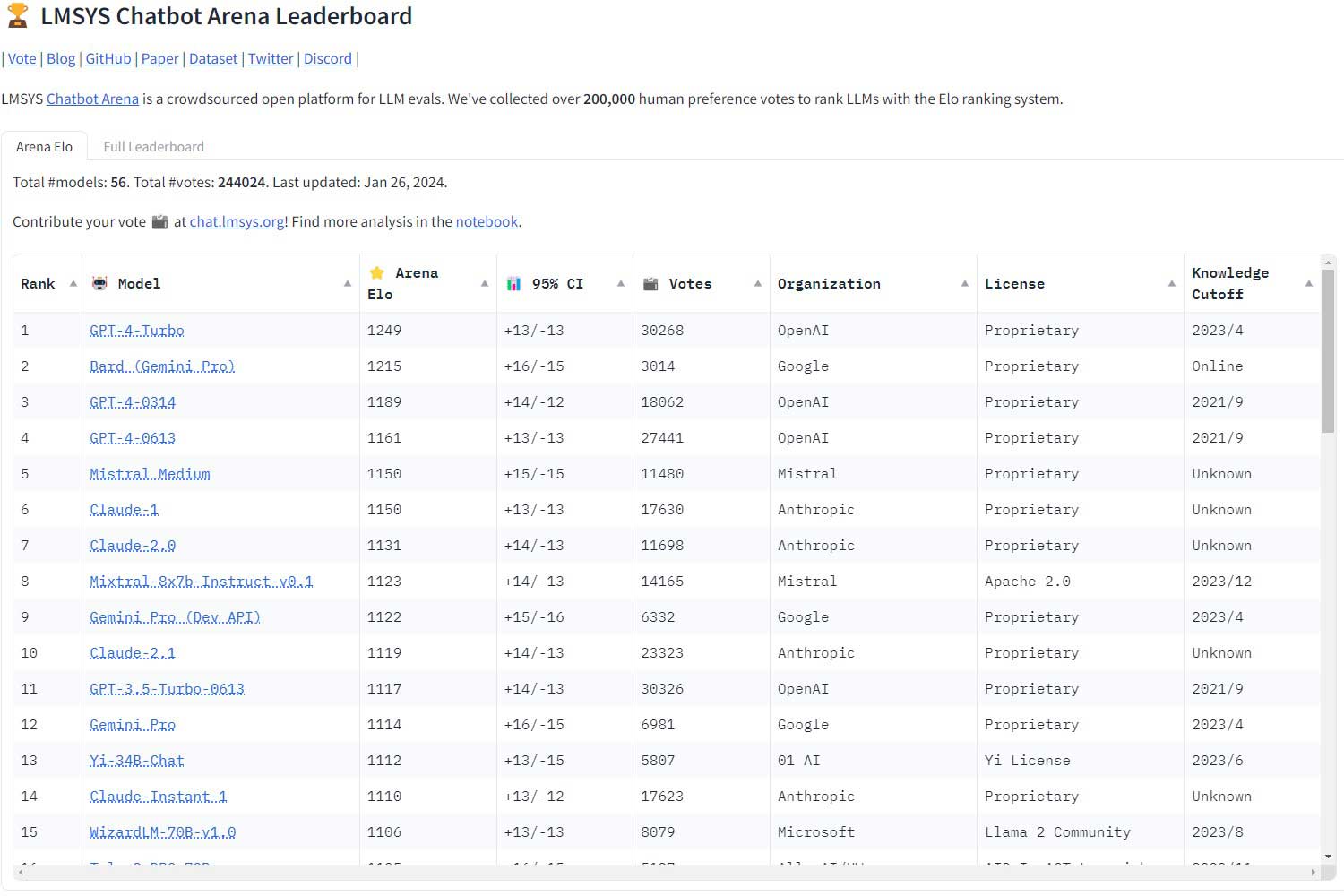The width and height of the screenshot is (1344, 896).
Task: Open the rank 12 Gemini Pro model link
Action: click(x=133, y=725)
